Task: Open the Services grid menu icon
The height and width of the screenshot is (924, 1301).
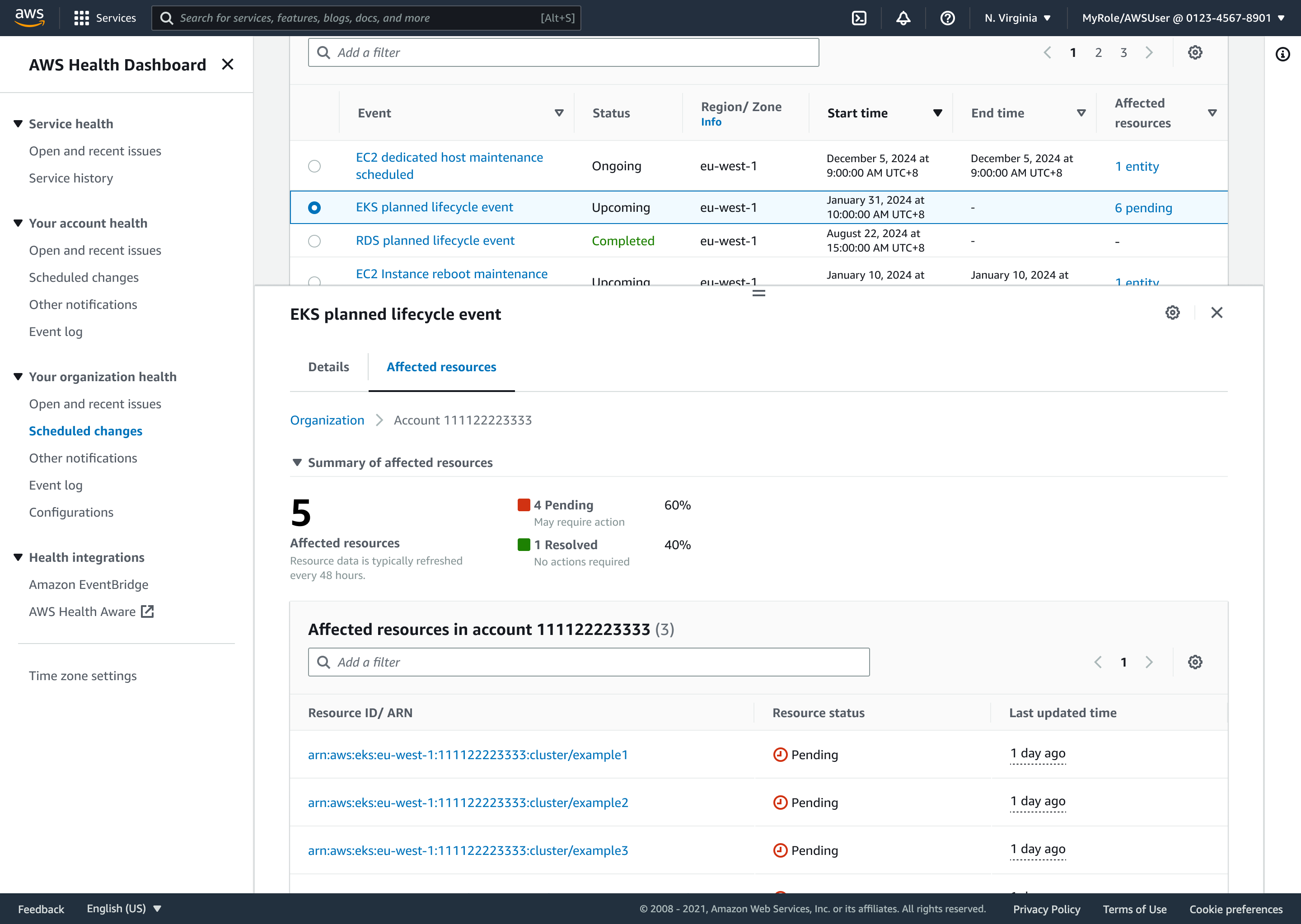Action: [x=81, y=18]
